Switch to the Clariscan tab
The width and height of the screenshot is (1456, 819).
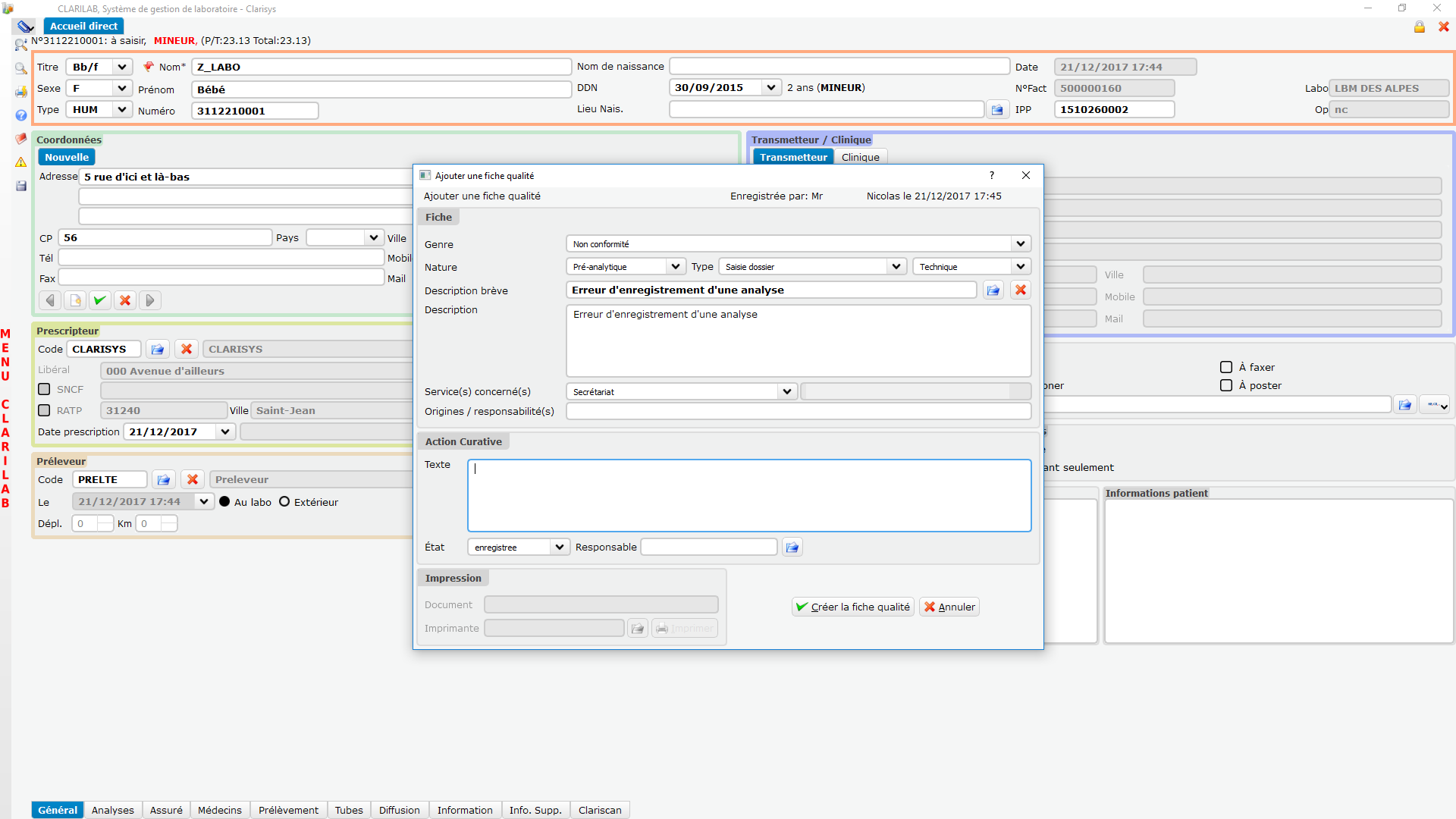[x=600, y=811]
